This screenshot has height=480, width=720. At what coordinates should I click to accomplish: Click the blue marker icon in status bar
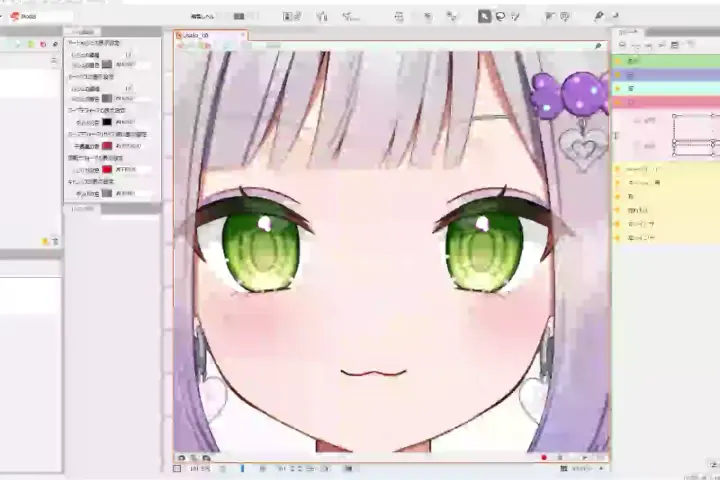(242, 469)
